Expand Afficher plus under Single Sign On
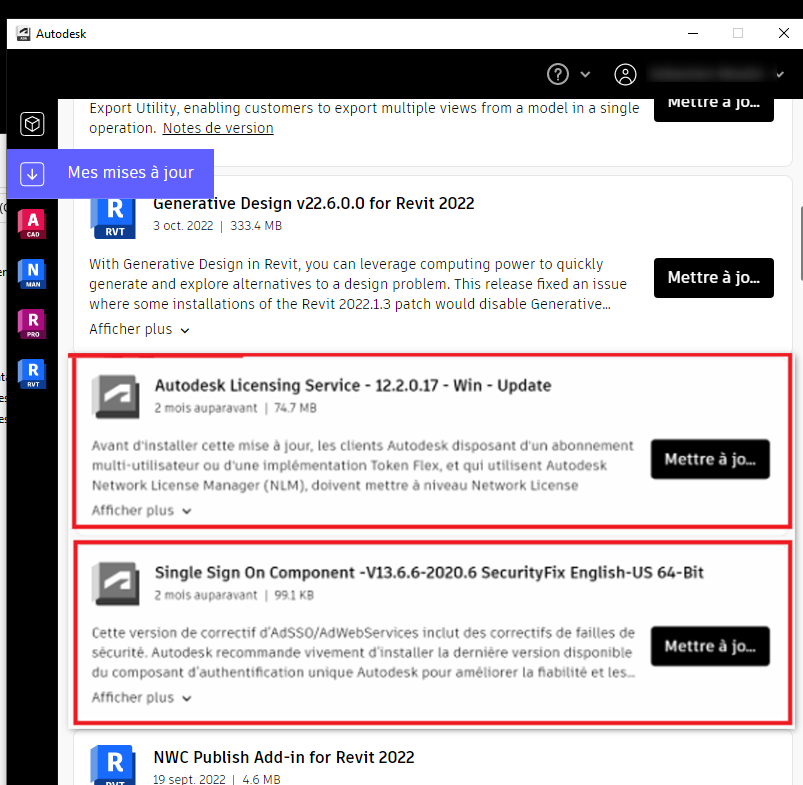 [x=141, y=697]
